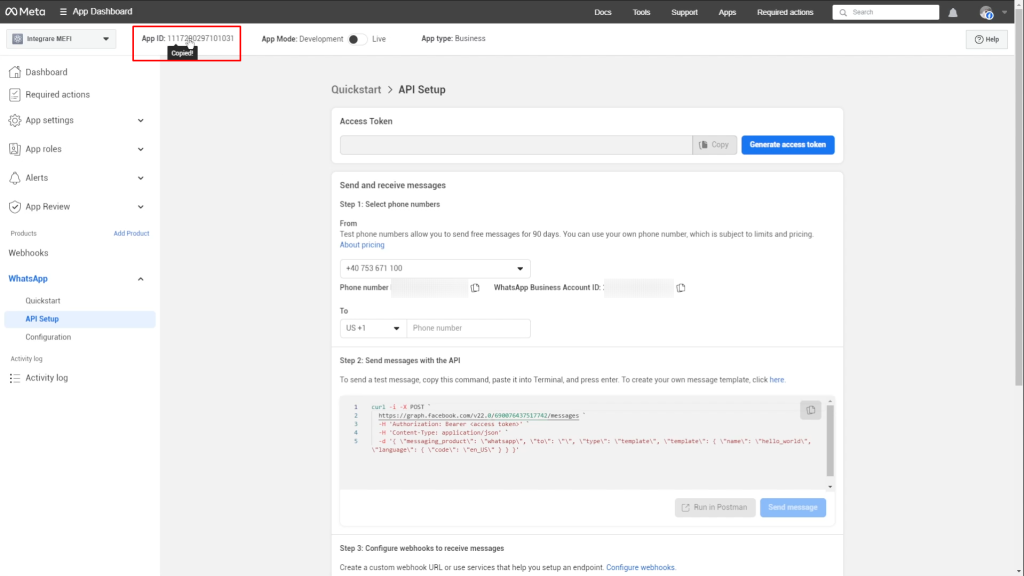Click the To phone number field

[468, 328]
